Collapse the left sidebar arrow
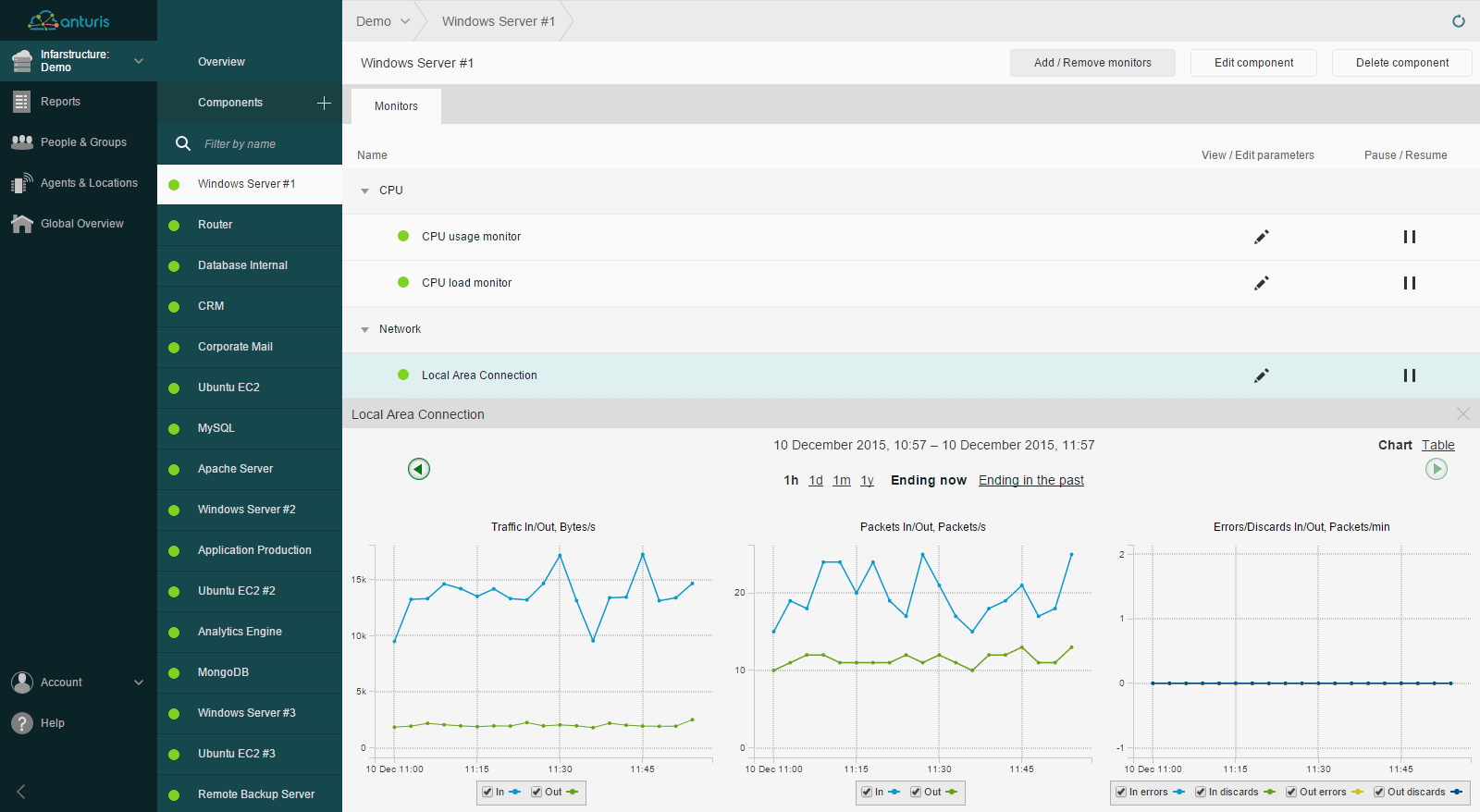This screenshot has height=812, width=1480. pos(20,792)
